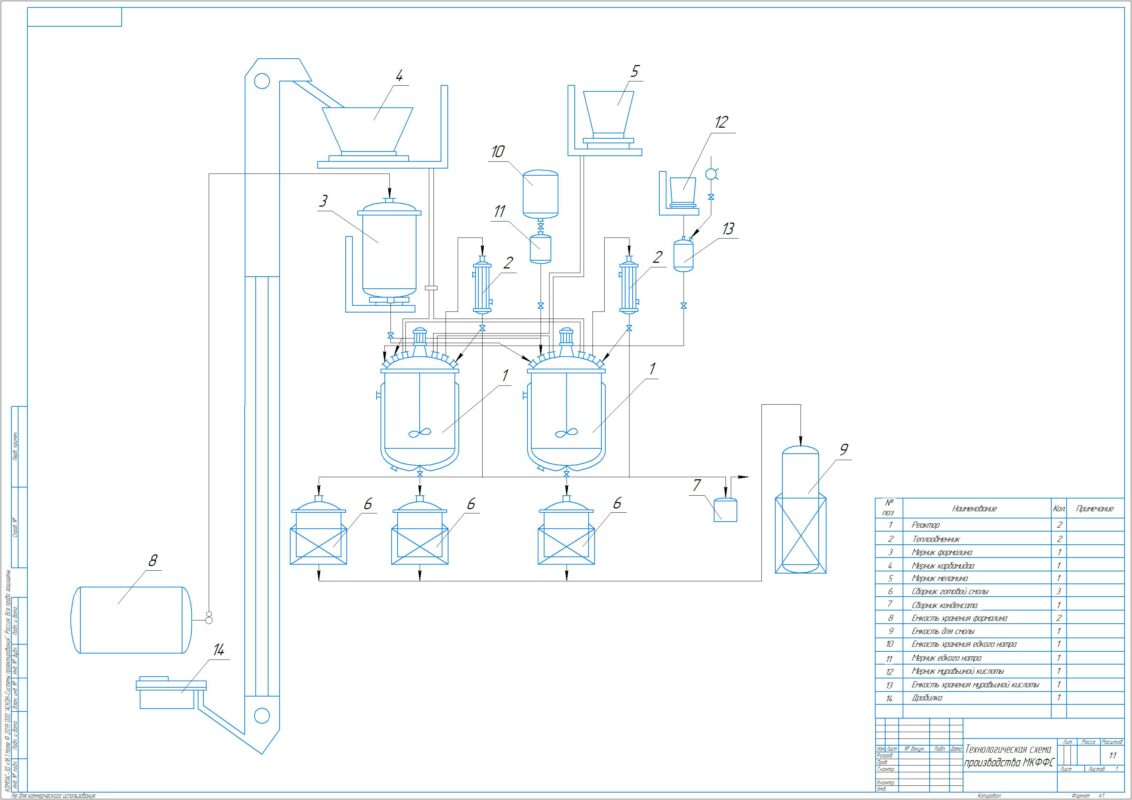Select the carbamide hopper symbol labeled 4
The height and width of the screenshot is (800, 1132).
[x=367, y=129]
